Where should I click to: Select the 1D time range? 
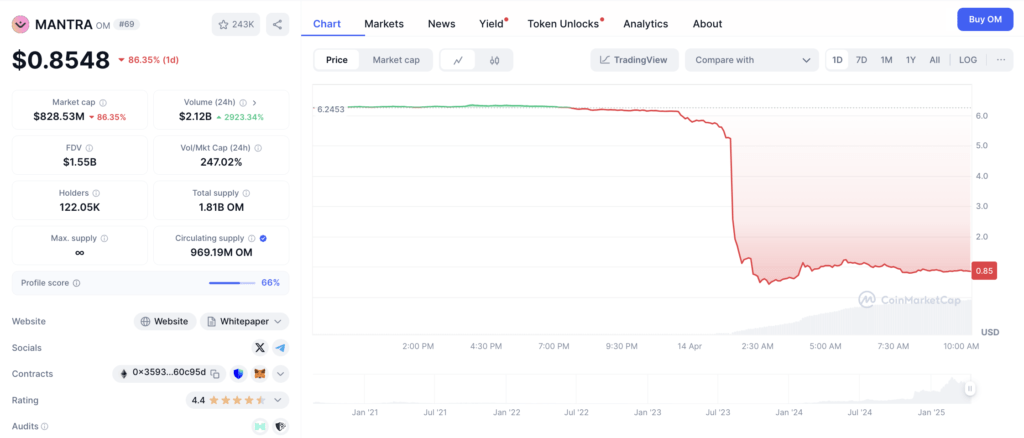point(837,60)
